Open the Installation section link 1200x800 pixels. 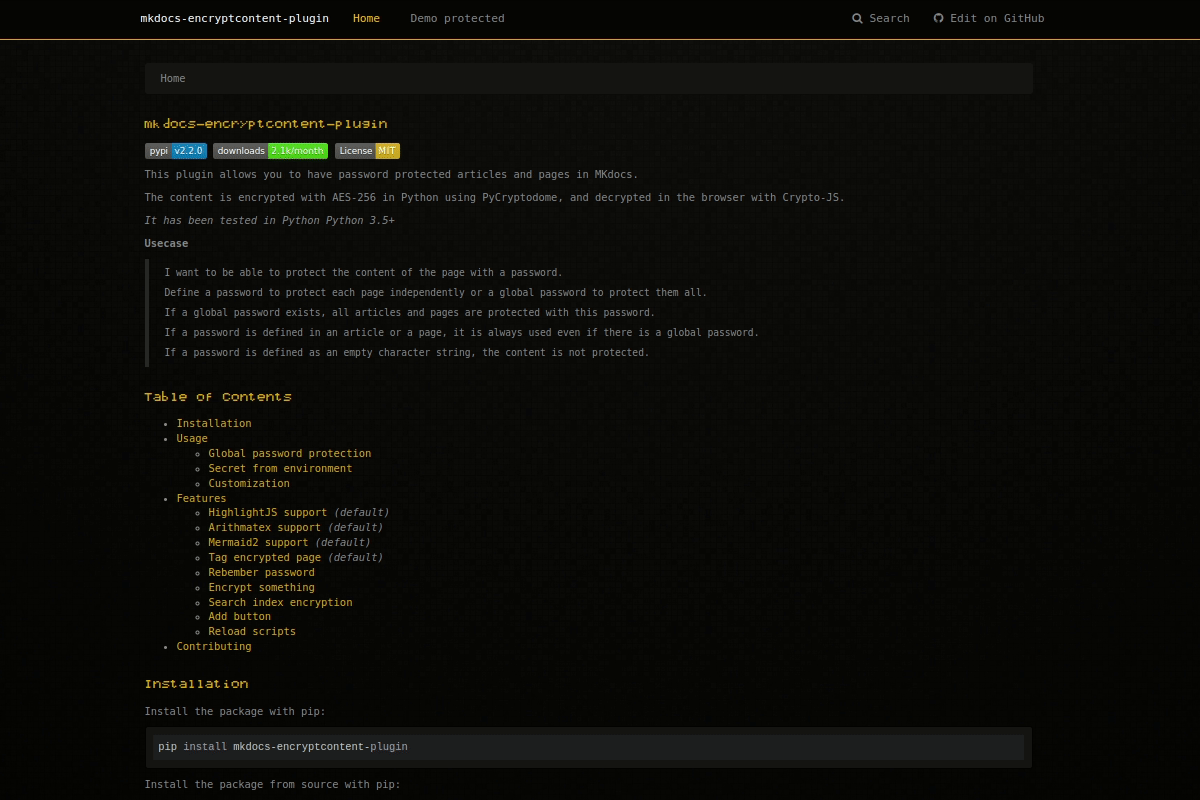[214, 423]
